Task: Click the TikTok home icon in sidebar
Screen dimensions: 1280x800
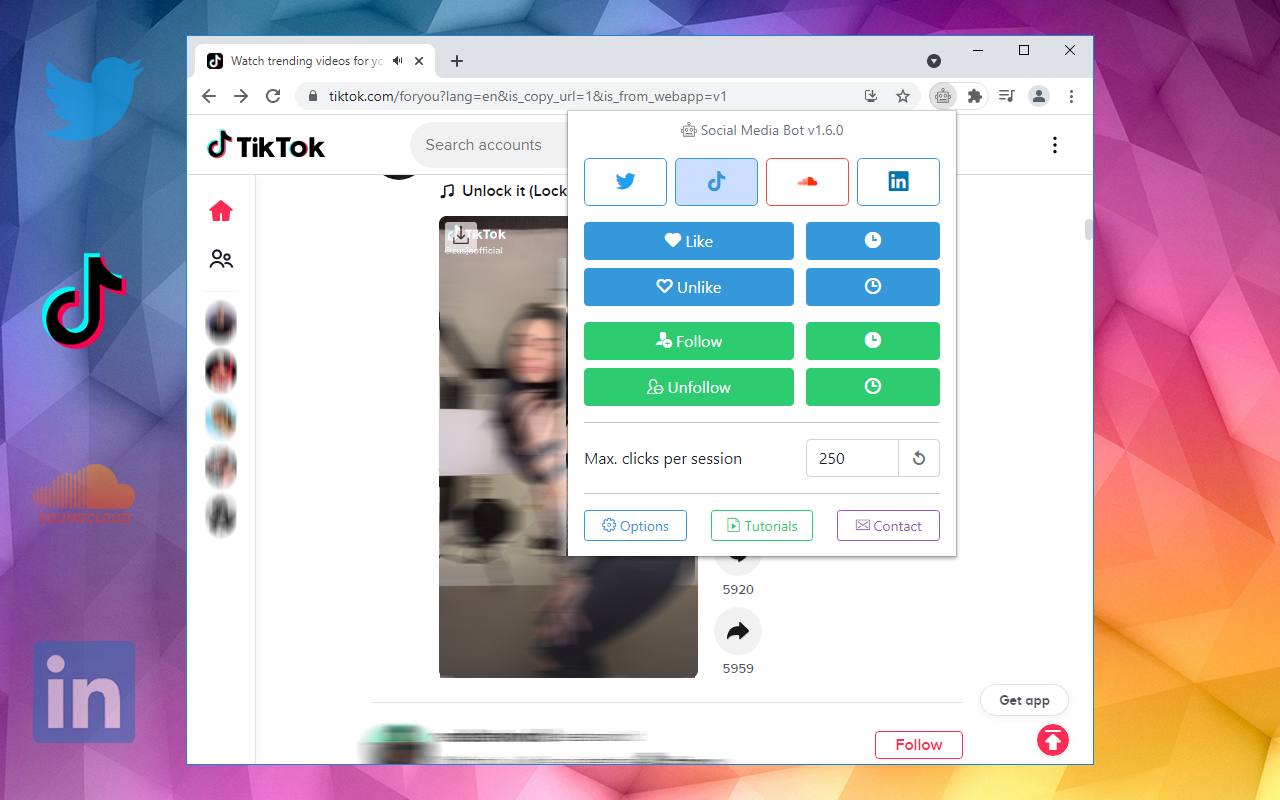Action: point(221,211)
